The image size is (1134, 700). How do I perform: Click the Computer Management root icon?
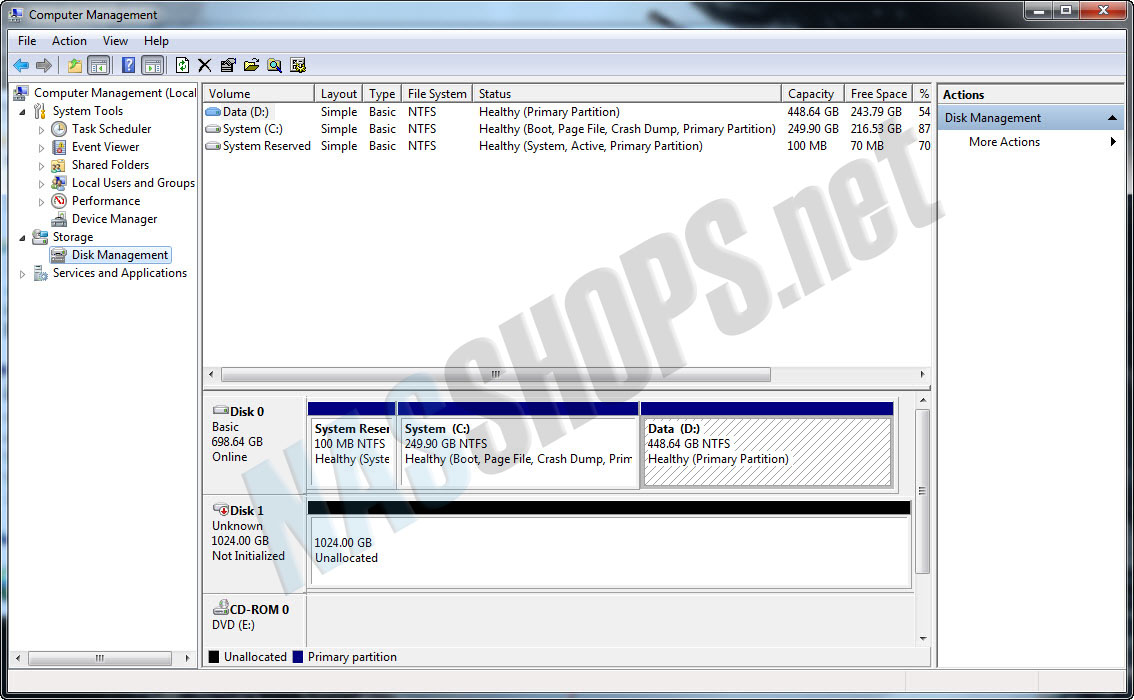click(22, 93)
